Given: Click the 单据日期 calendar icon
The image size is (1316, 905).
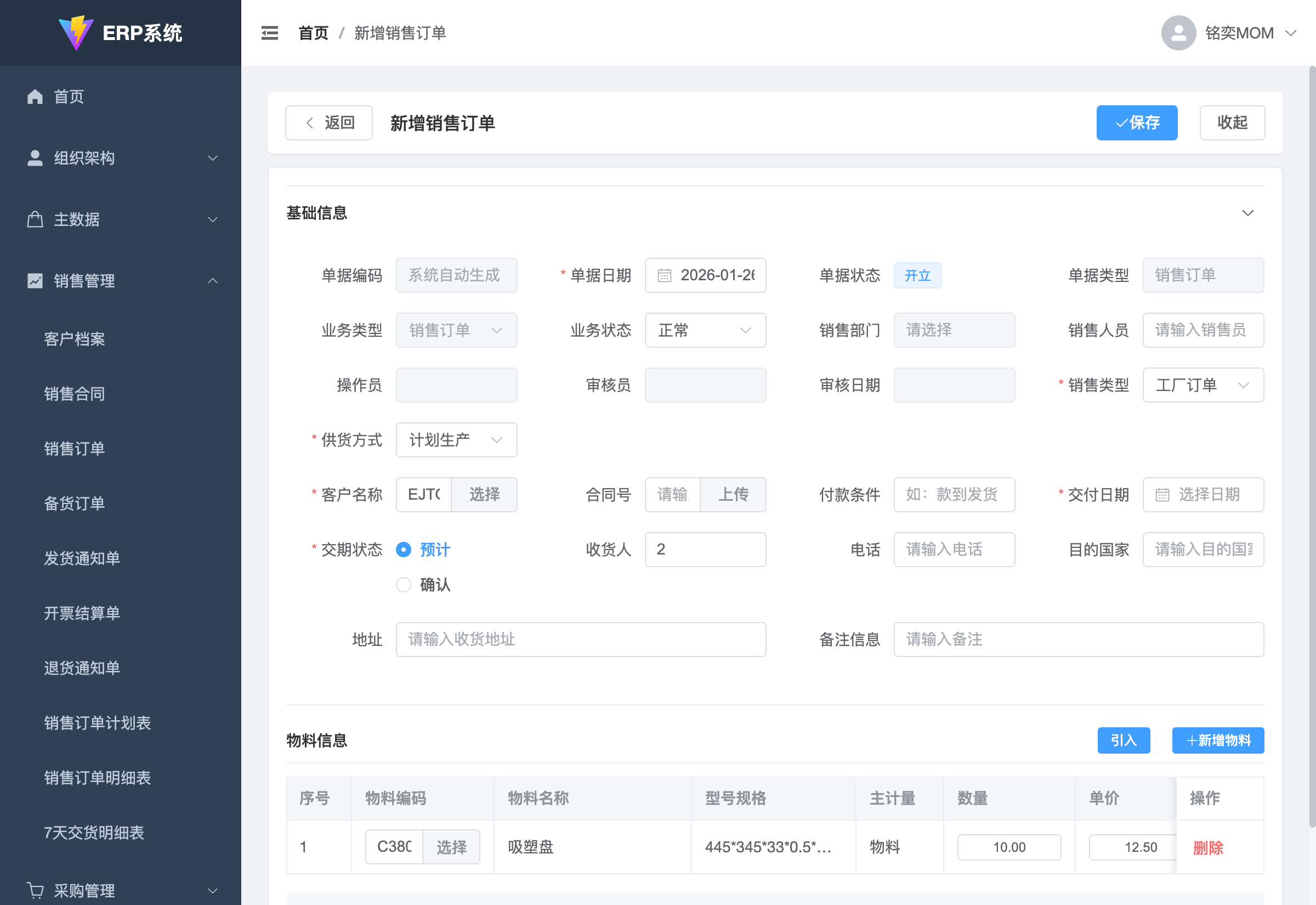Looking at the screenshot, I should pos(663,275).
